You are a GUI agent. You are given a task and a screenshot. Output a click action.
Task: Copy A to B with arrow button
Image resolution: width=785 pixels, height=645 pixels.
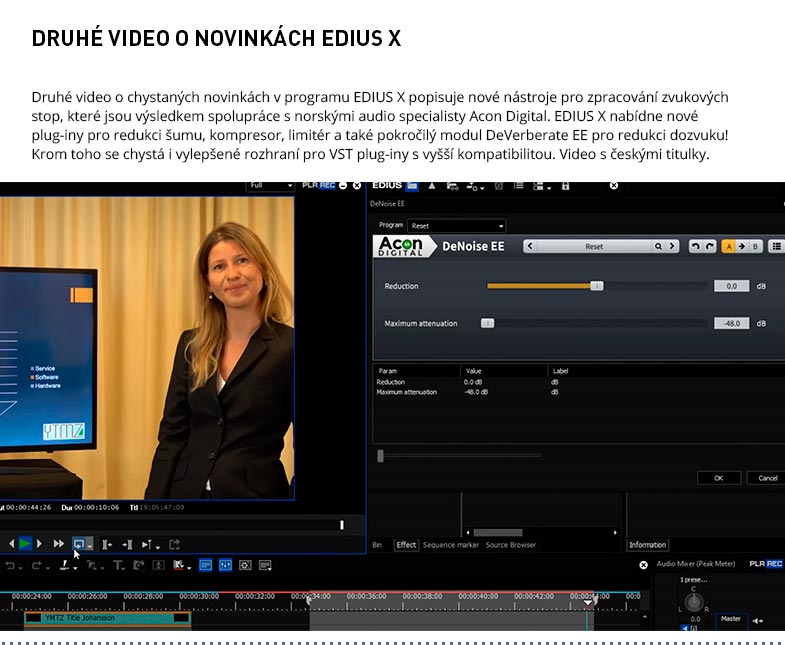point(742,246)
